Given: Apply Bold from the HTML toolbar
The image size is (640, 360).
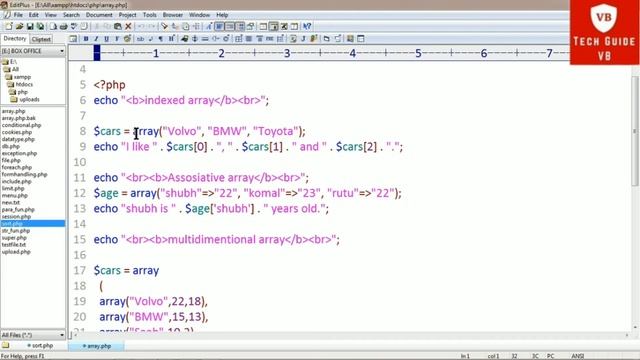Looking at the screenshot, I should (86, 39).
